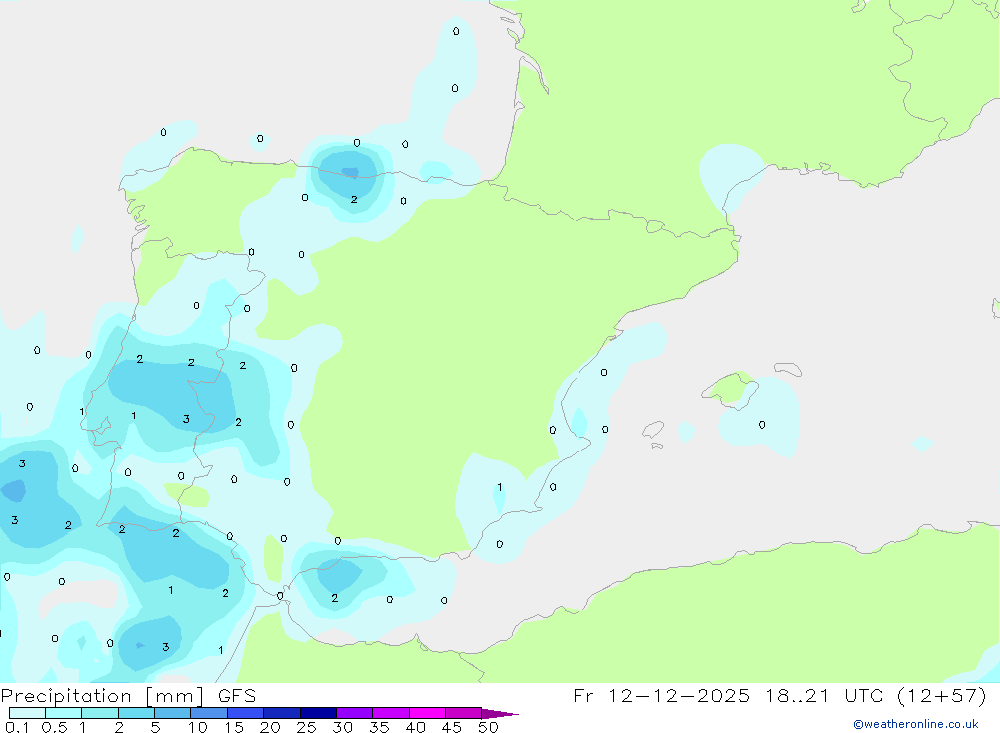Viewport: 1000px width, 733px height.
Task: Click the legend scale label "15"
Action: pyautogui.click(x=234, y=727)
